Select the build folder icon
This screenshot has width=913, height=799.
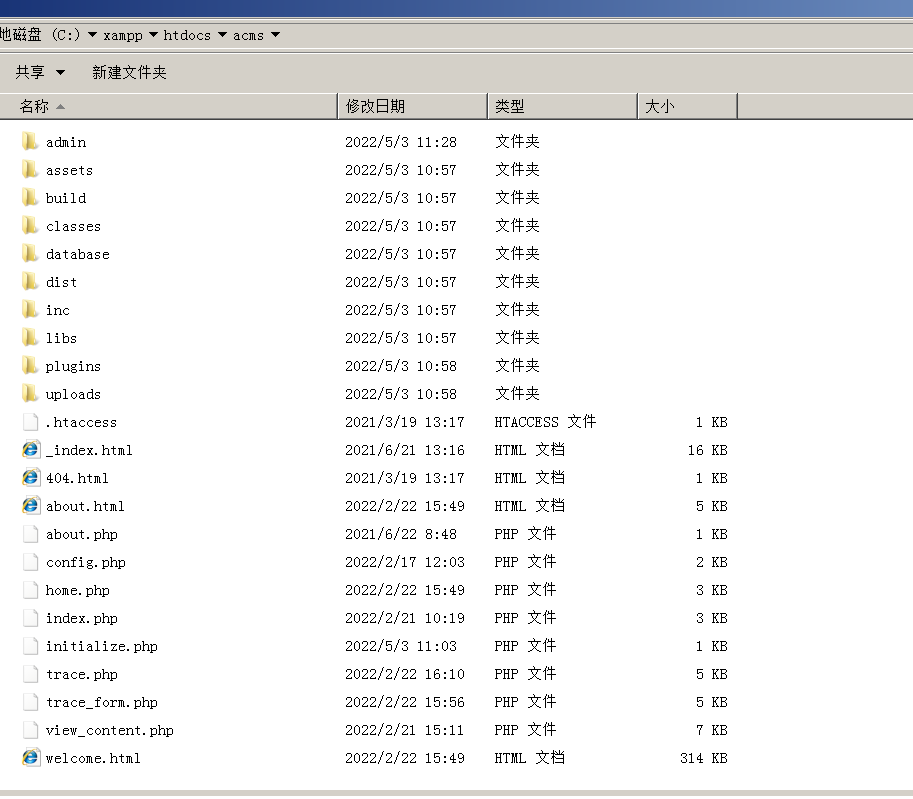pos(30,197)
